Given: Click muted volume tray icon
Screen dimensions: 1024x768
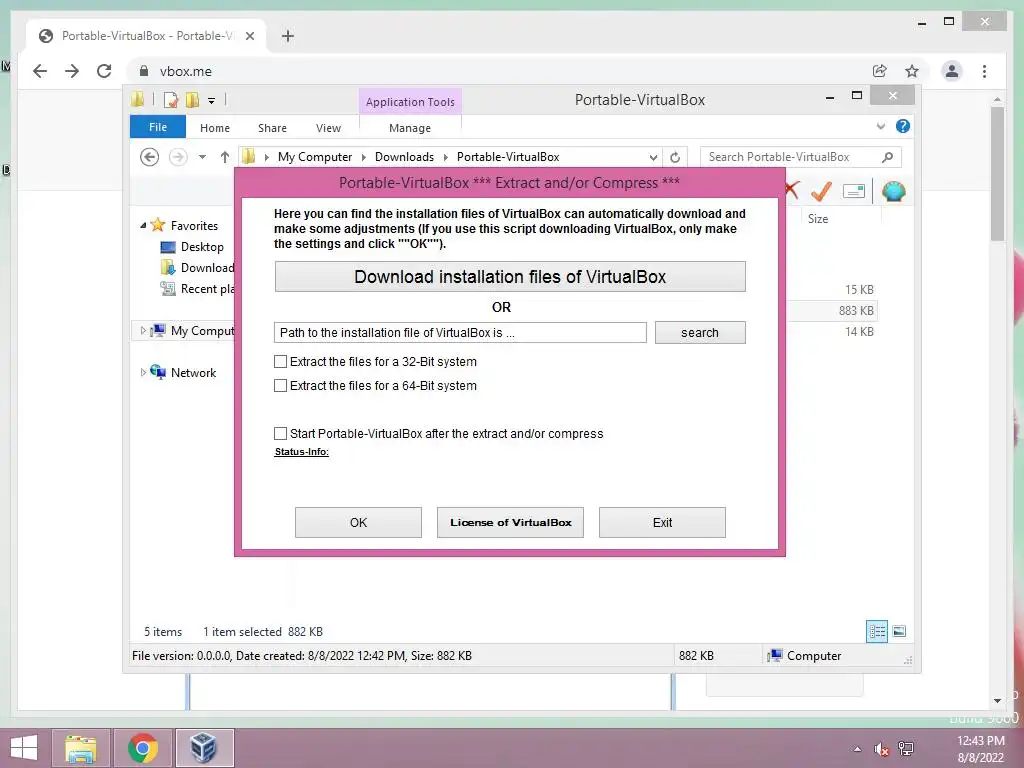Looking at the screenshot, I should point(882,749).
